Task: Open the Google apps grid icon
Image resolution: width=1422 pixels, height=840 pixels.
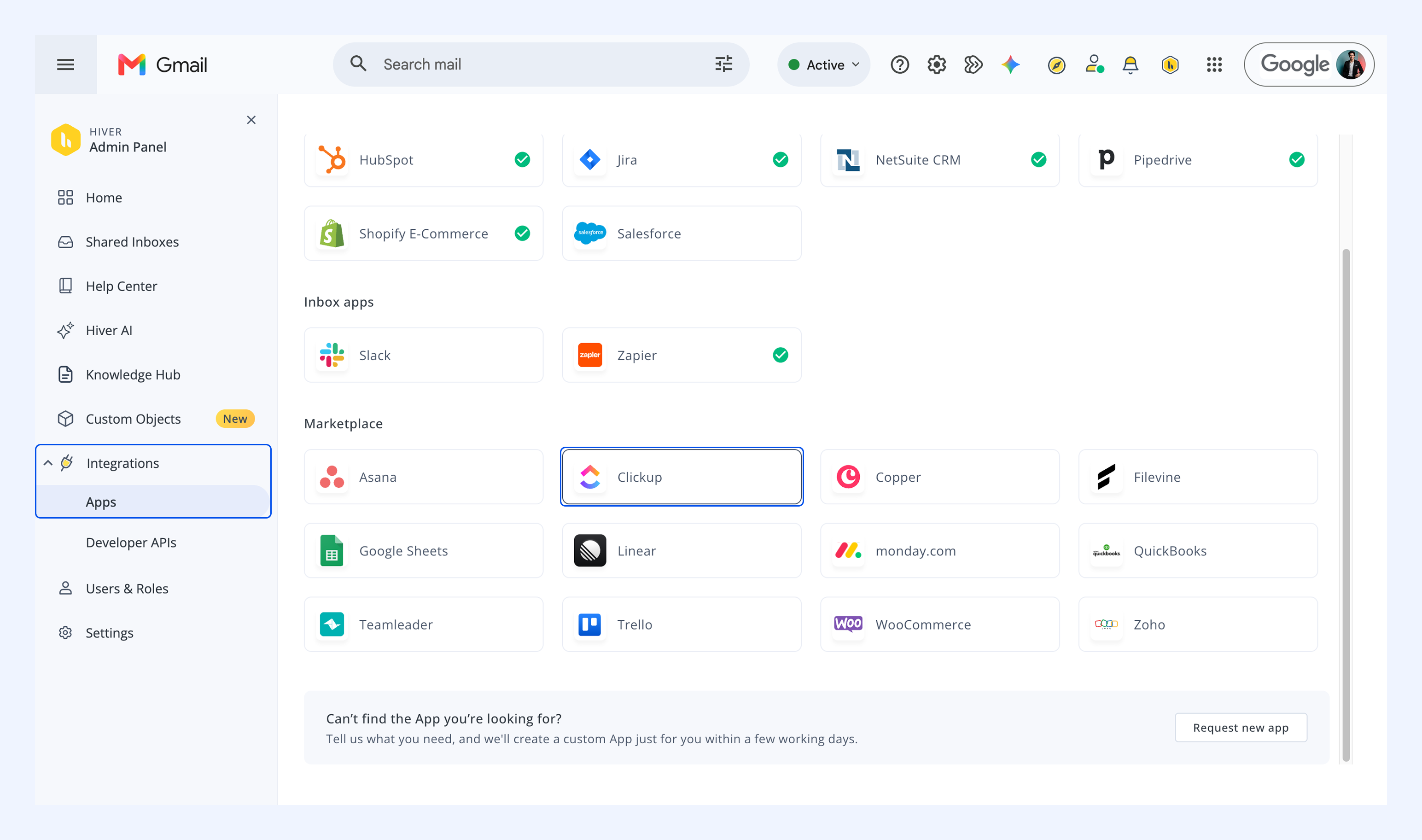Action: pyautogui.click(x=1214, y=64)
